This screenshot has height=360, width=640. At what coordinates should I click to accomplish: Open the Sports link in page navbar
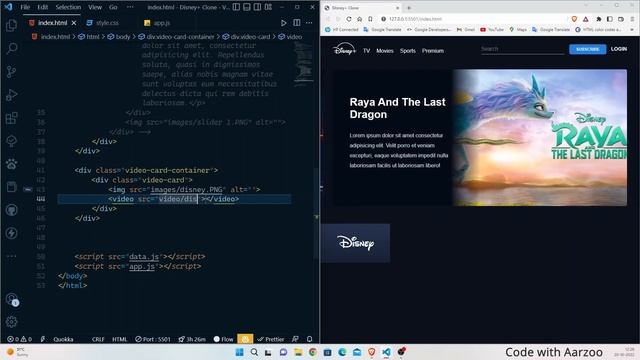coord(407,51)
